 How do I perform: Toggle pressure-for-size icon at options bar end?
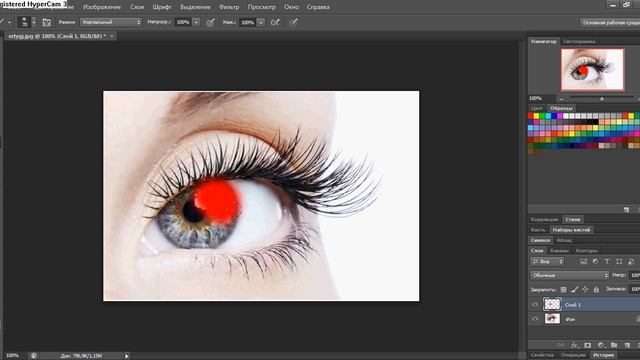coord(293,22)
